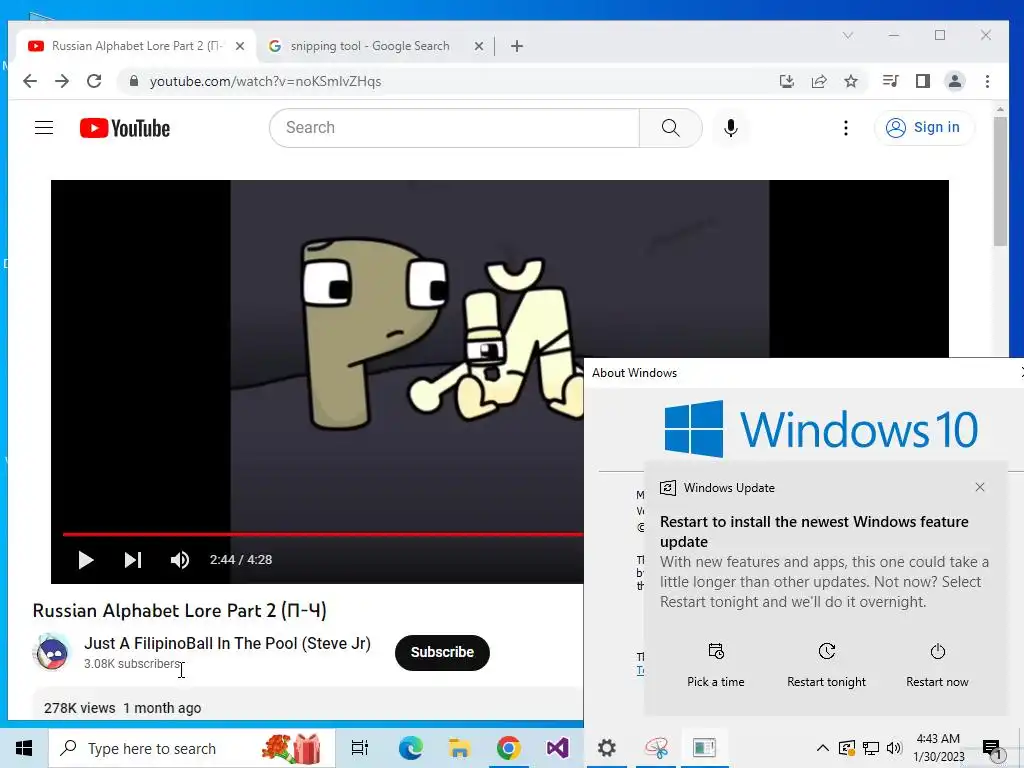This screenshot has height=768, width=1024.
Task: Click the taskbar search box
Action: (x=192, y=748)
